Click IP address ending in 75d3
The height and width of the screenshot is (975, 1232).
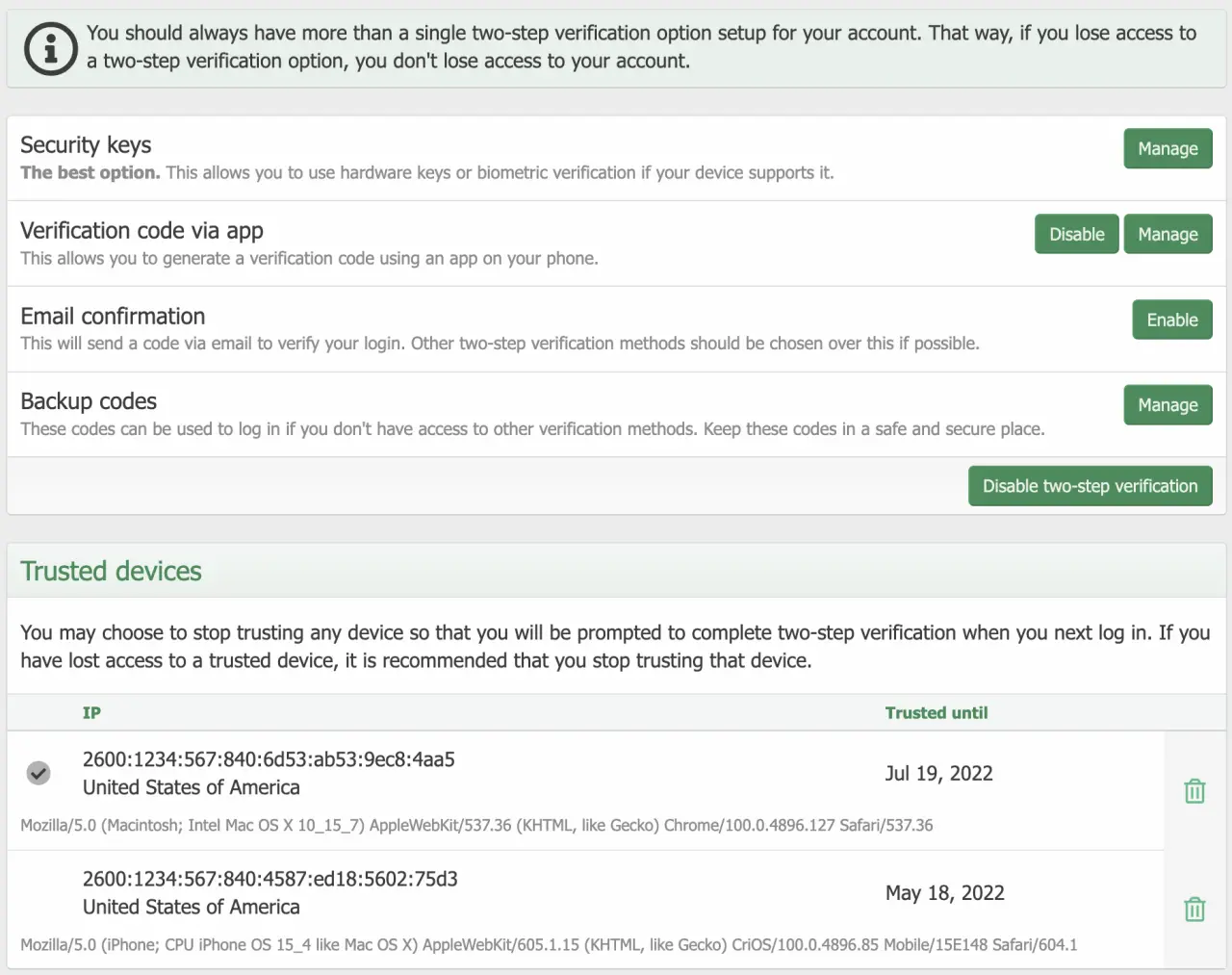coord(269,879)
